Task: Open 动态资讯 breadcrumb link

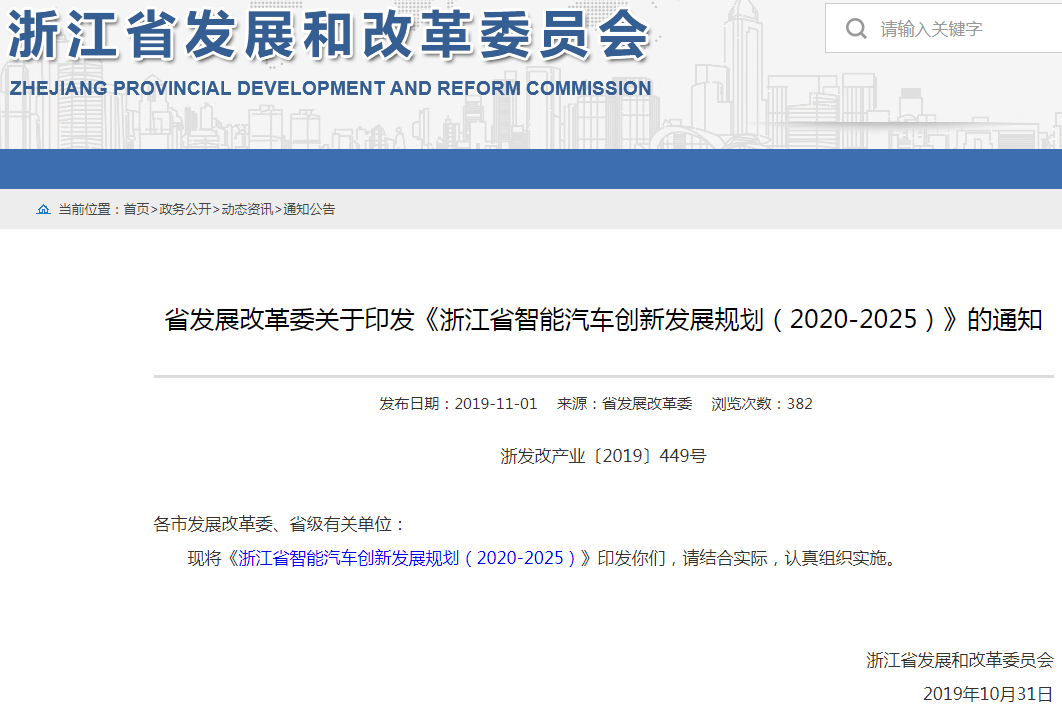Action: tap(247, 209)
